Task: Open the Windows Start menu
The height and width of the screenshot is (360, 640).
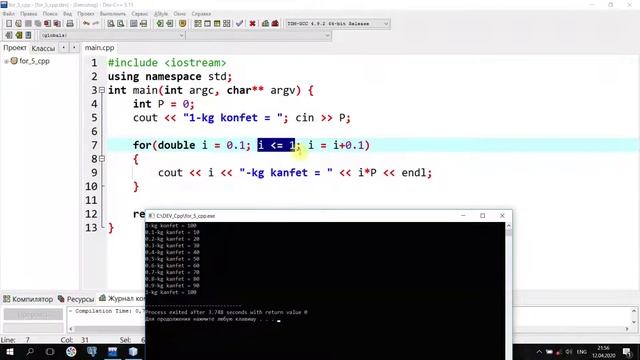Action: [9, 351]
